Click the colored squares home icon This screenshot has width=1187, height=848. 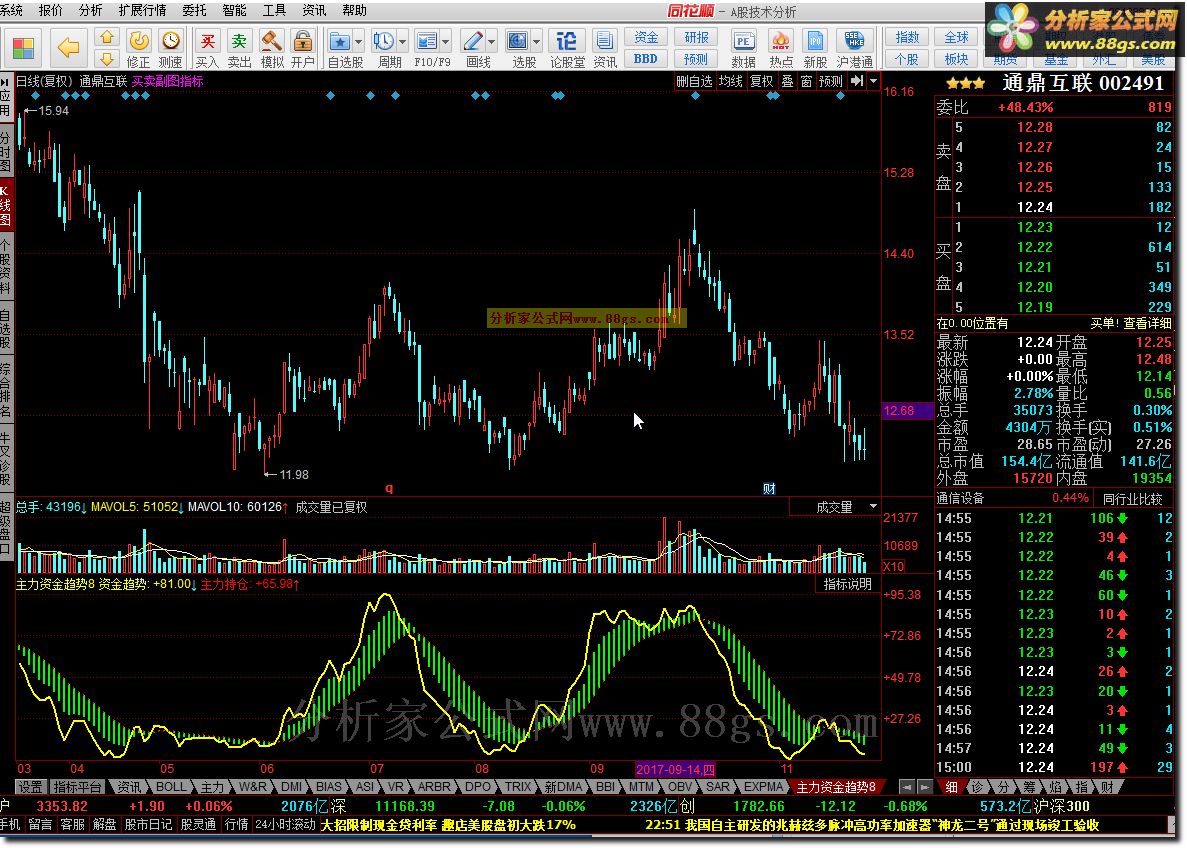tap(23, 48)
